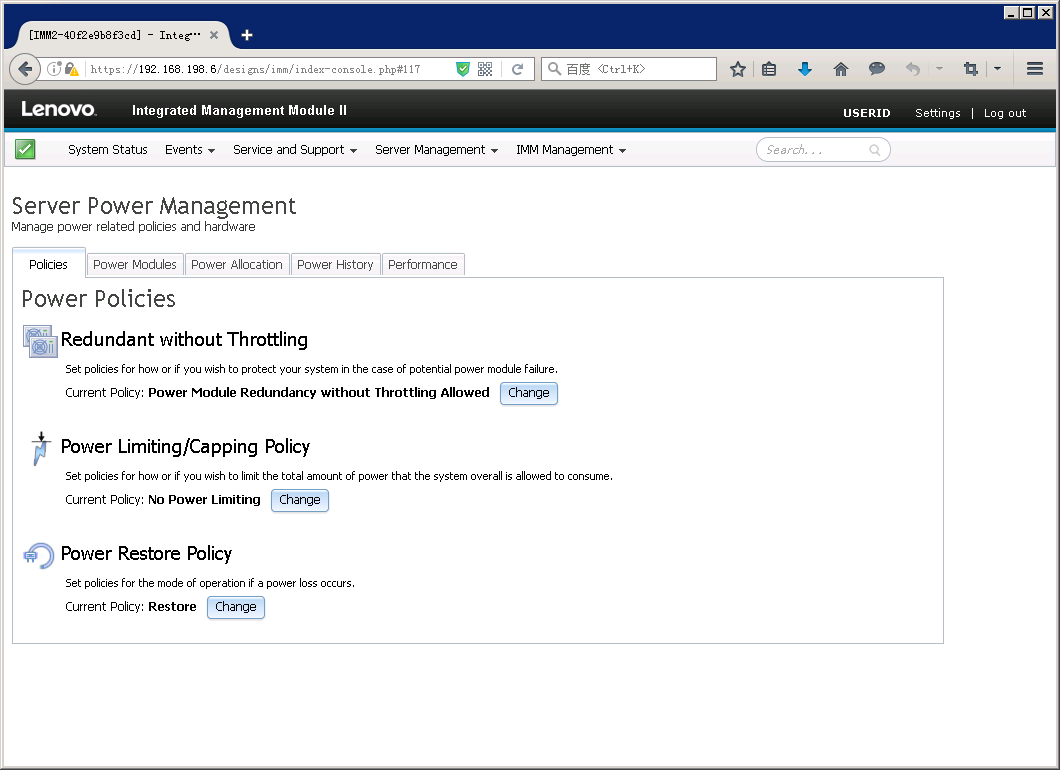Click the Log out link
The height and width of the screenshot is (770, 1060).
tap(1005, 113)
